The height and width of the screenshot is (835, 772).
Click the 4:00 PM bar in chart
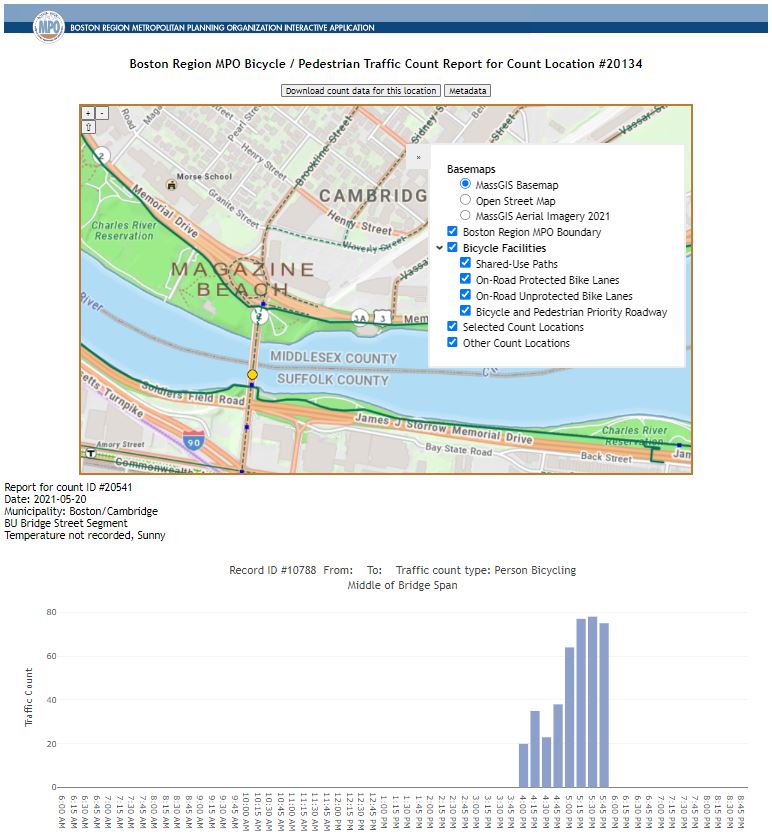click(523, 765)
